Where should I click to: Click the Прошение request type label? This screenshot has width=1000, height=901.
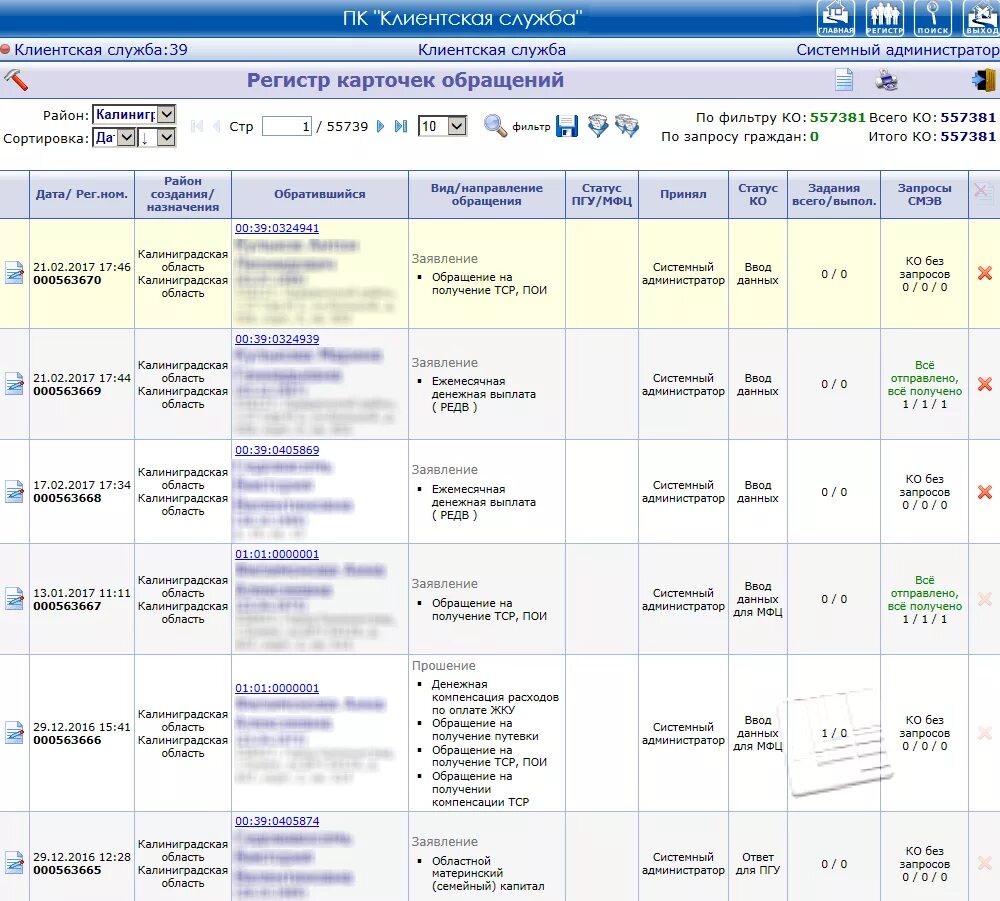(x=443, y=665)
